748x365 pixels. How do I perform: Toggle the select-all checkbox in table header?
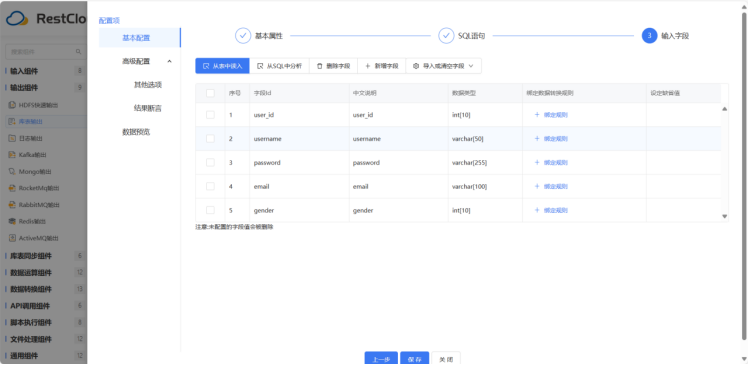(x=210, y=93)
